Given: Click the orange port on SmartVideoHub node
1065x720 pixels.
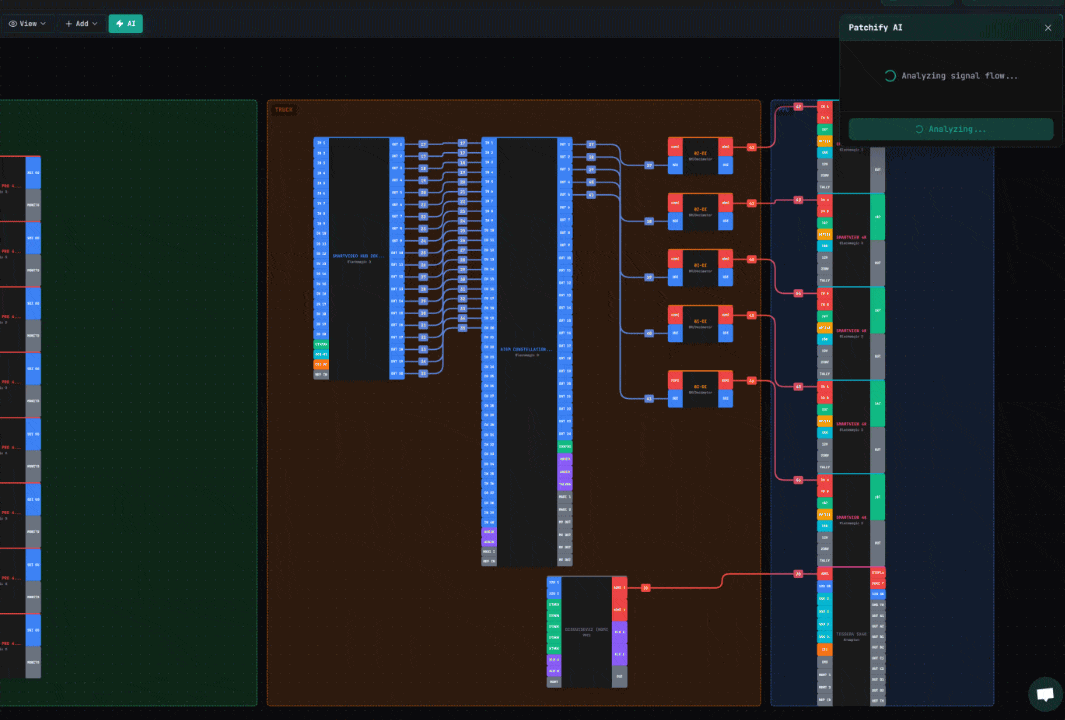Looking at the screenshot, I should coord(321,365).
